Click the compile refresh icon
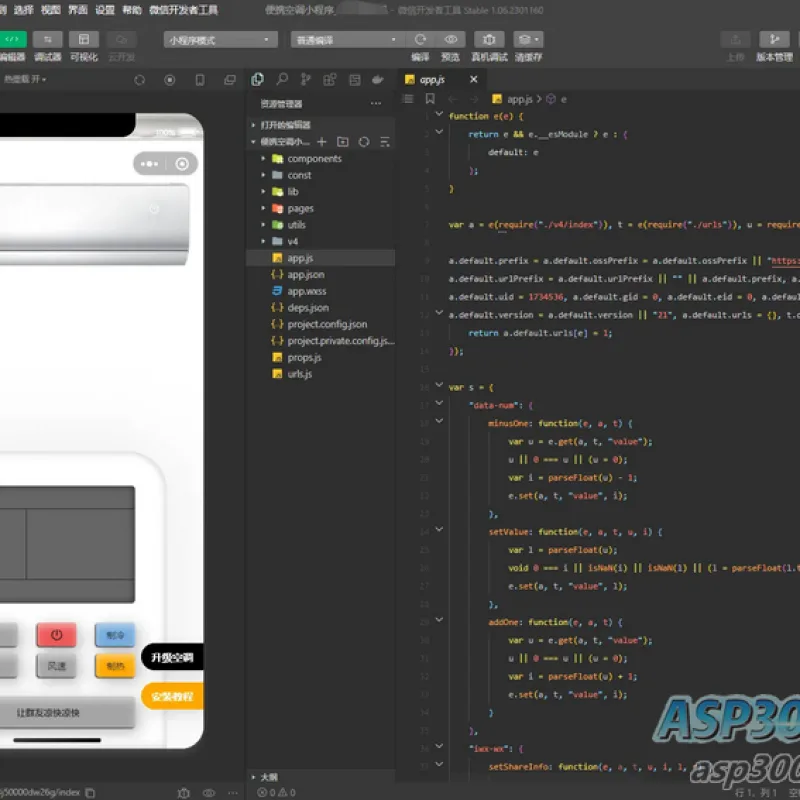 pos(420,39)
